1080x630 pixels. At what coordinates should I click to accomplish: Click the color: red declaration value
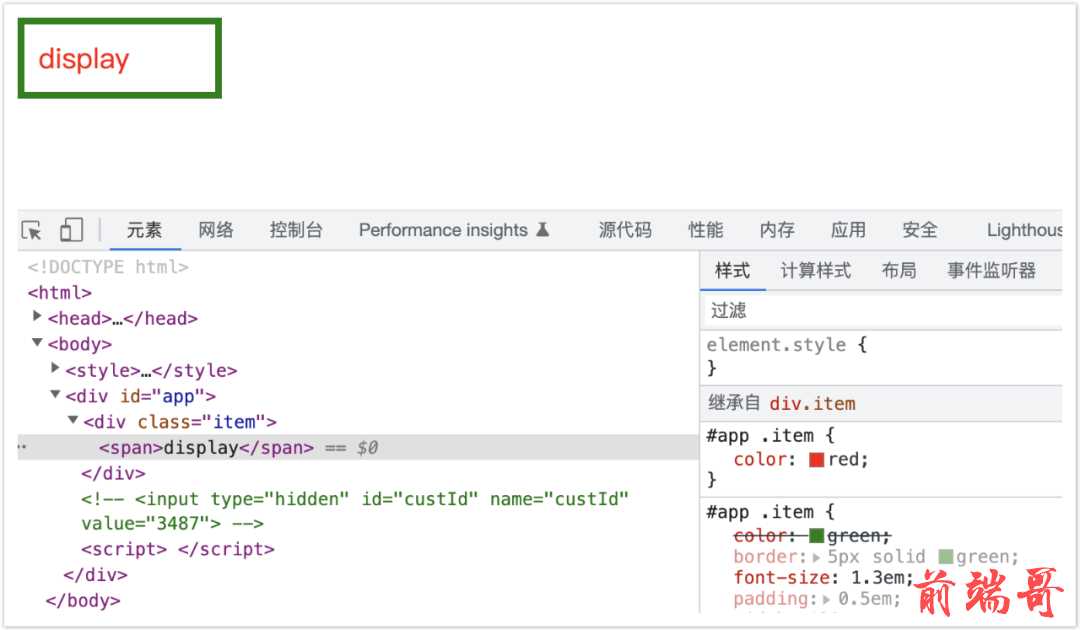click(x=847, y=459)
